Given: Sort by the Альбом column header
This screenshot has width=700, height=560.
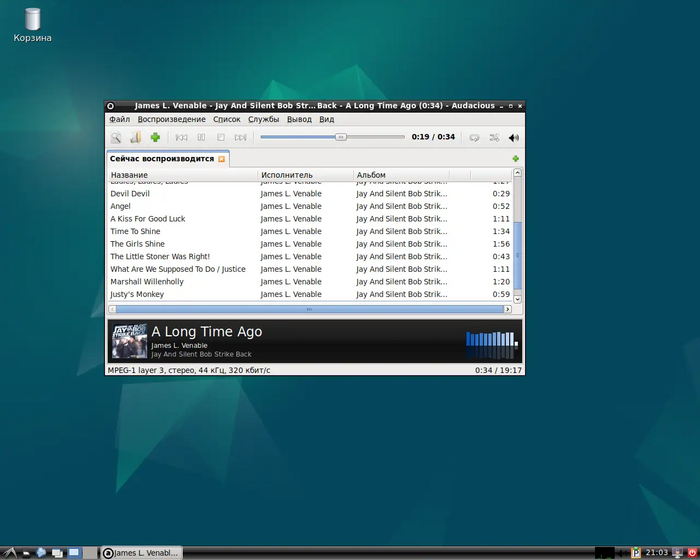Looking at the screenshot, I should coord(401,175).
